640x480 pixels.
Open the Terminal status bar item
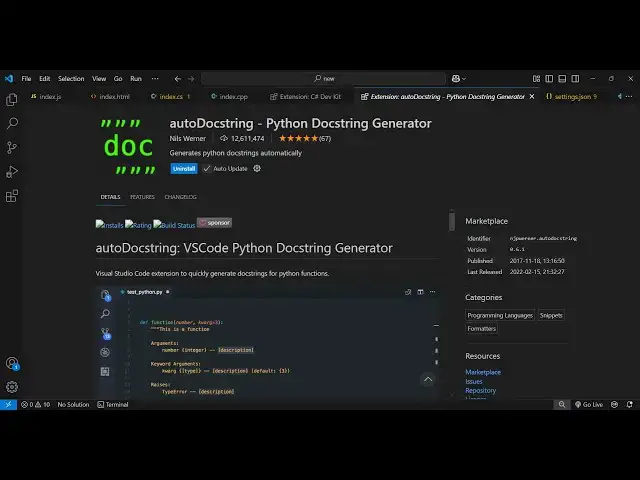click(x=113, y=404)
